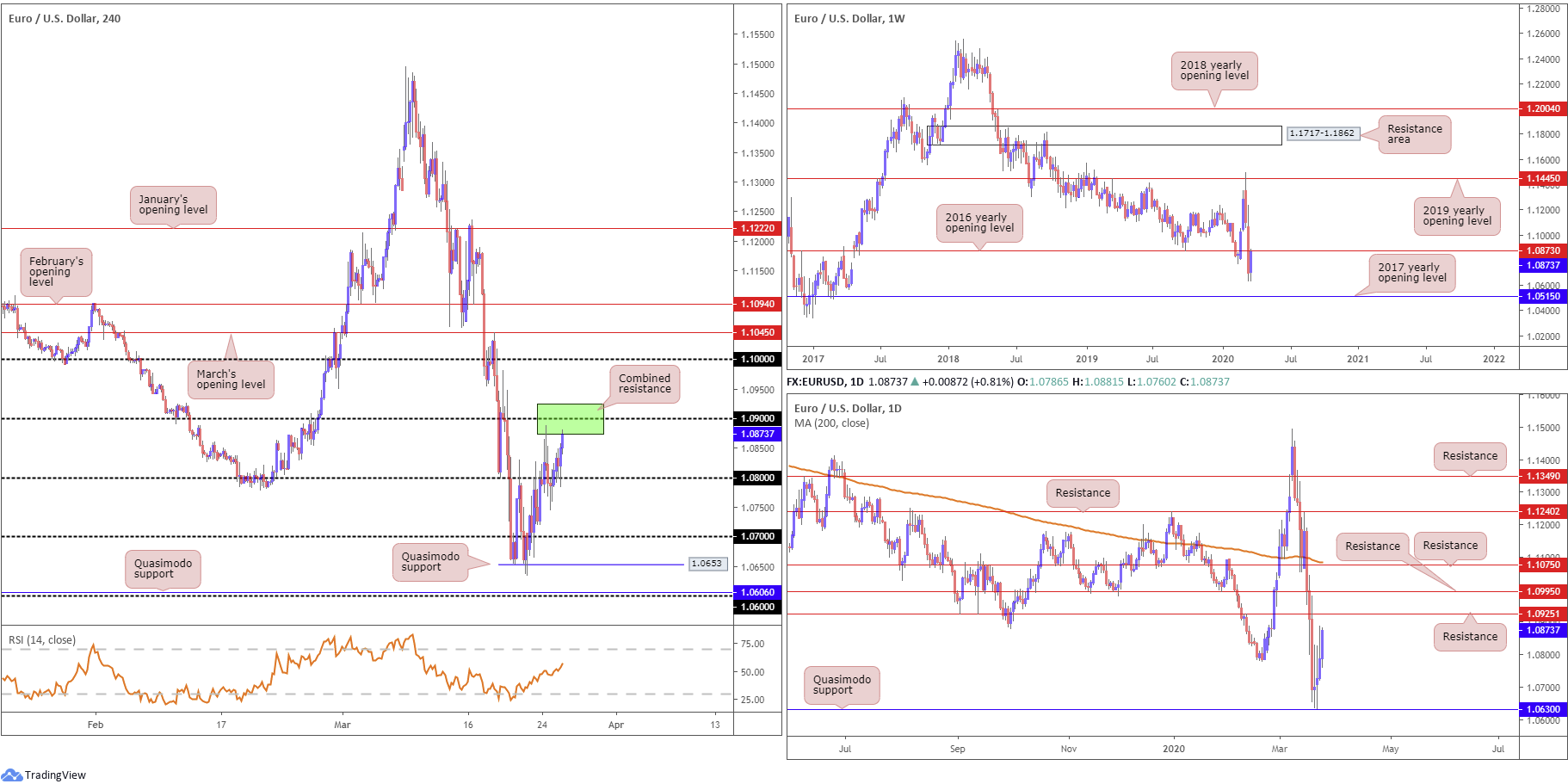1568x784 pixels.
Task: Click the 'February's opening level' callout
Action: (56, 272)
